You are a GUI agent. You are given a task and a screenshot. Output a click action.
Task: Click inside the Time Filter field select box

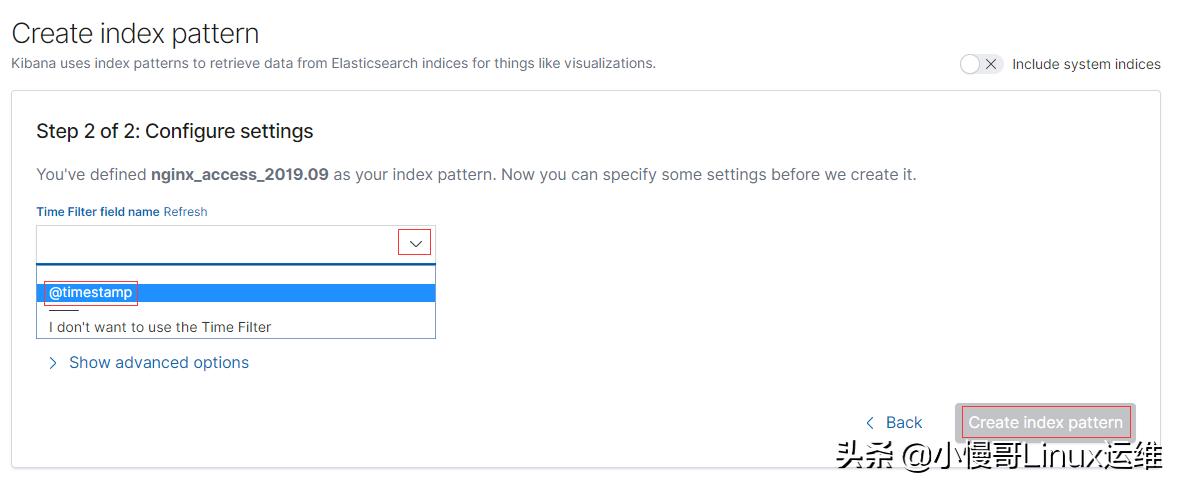[216, 243]
